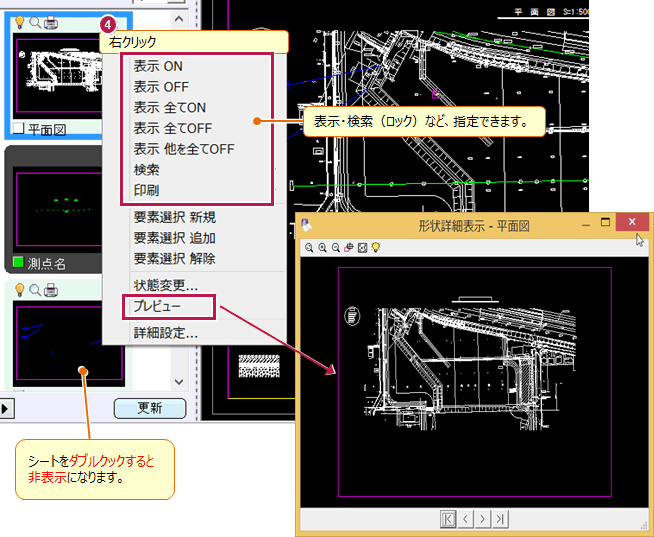The height and width of the screenshot is (537, 654).
Task: Open 詳細設定... from context menu
Action: pyautogui.click(x=166, y=333)
